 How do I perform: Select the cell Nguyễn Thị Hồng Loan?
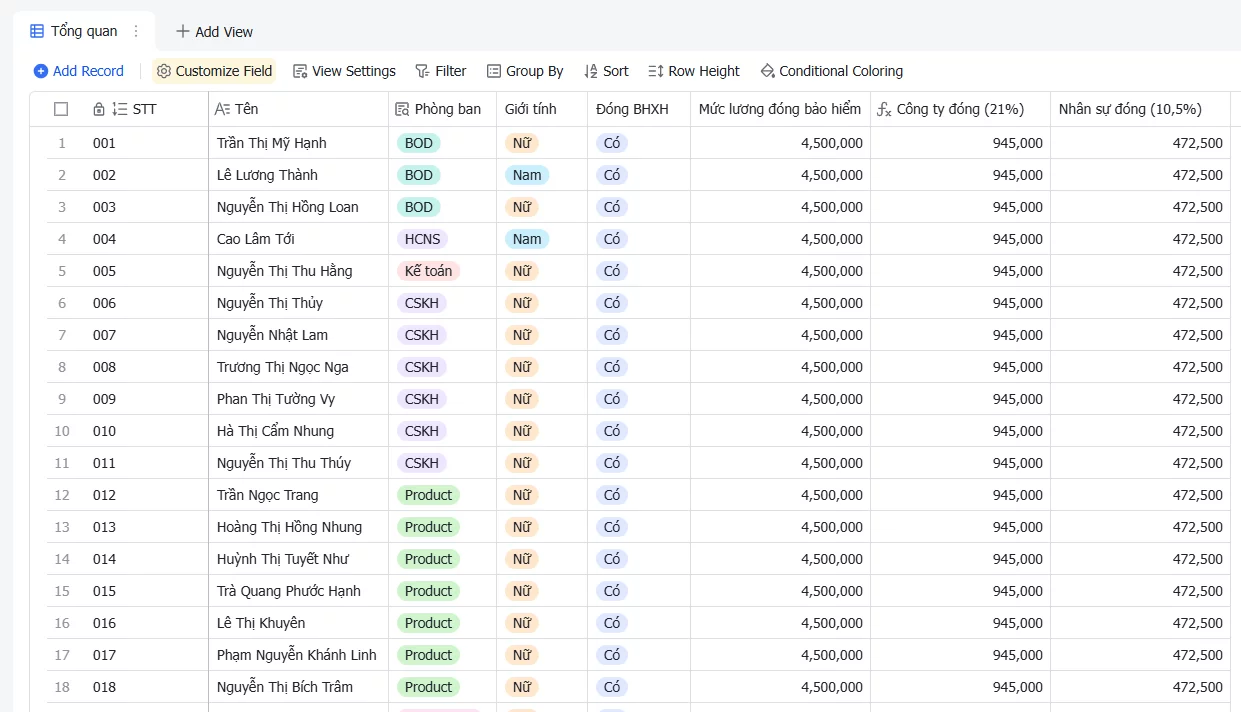point(298,207)
